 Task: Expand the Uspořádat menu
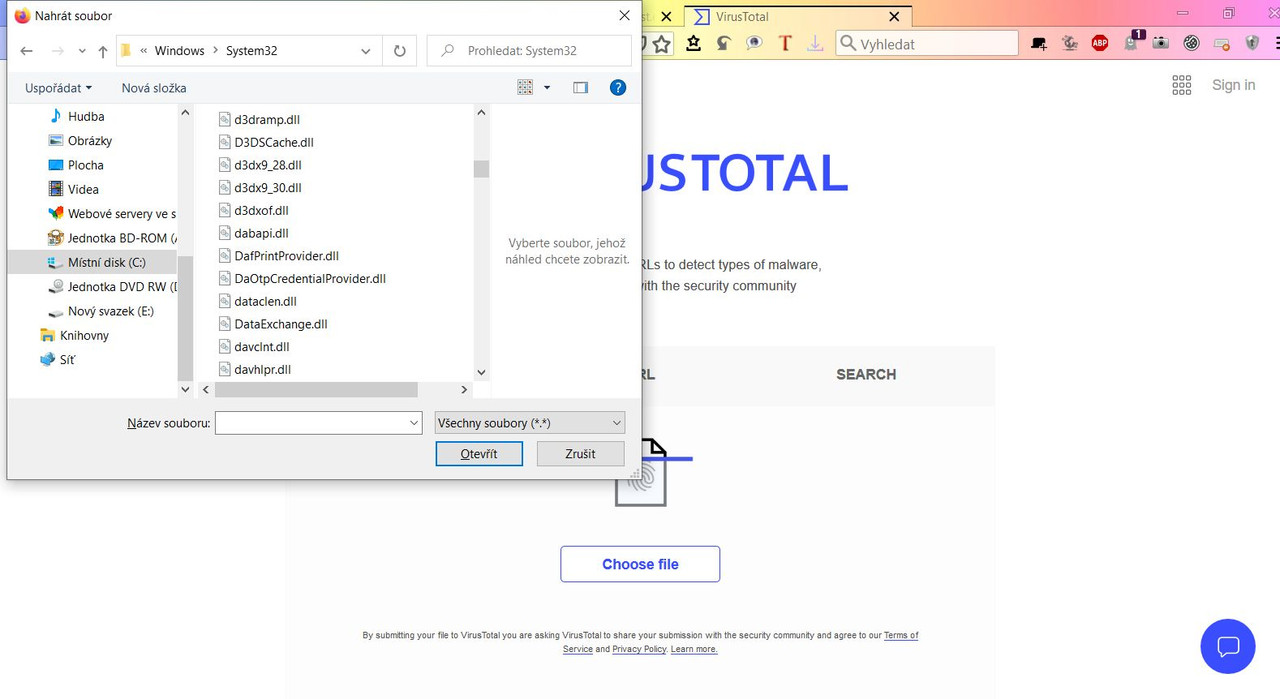tap(58, 88)
